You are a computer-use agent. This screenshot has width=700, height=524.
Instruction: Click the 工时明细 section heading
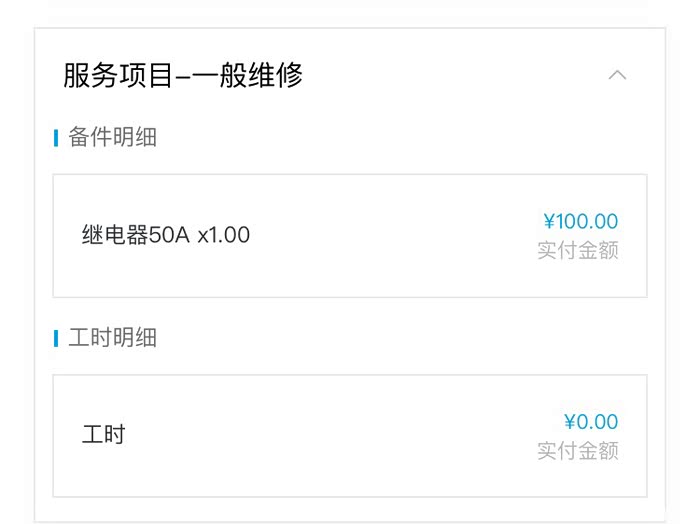tap(112, 337)
